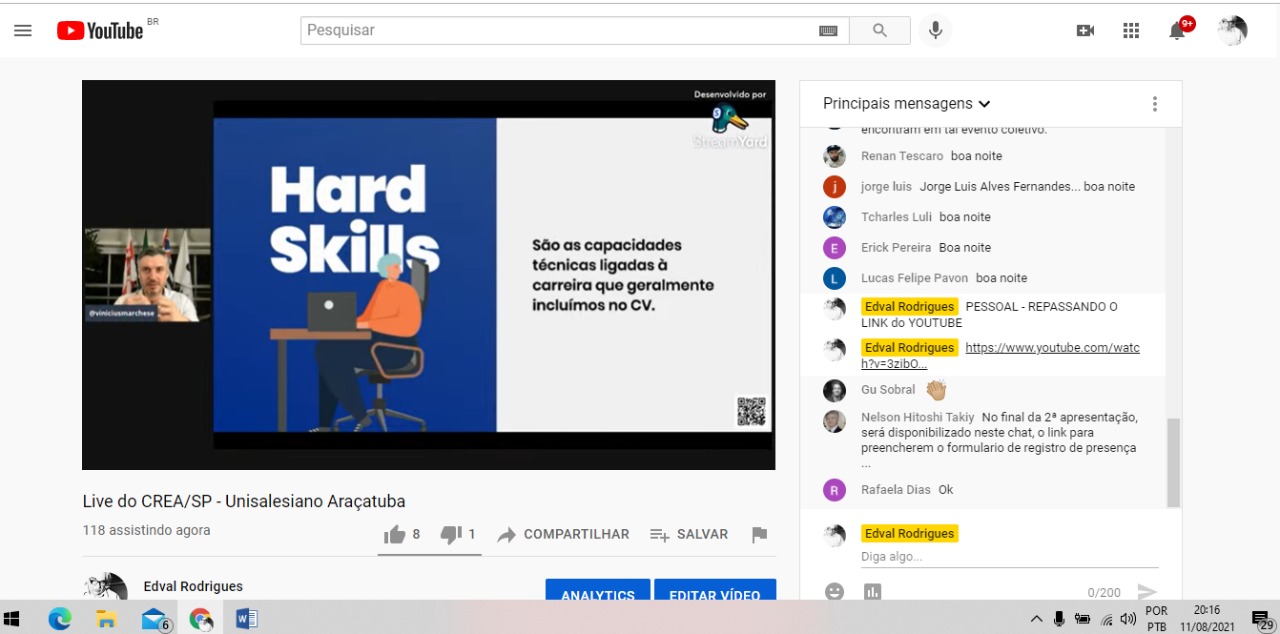Viewport: 1280px width, 634px height.
Task: Open ANALYTICS for the video
Action: click(x=598, y=590)
